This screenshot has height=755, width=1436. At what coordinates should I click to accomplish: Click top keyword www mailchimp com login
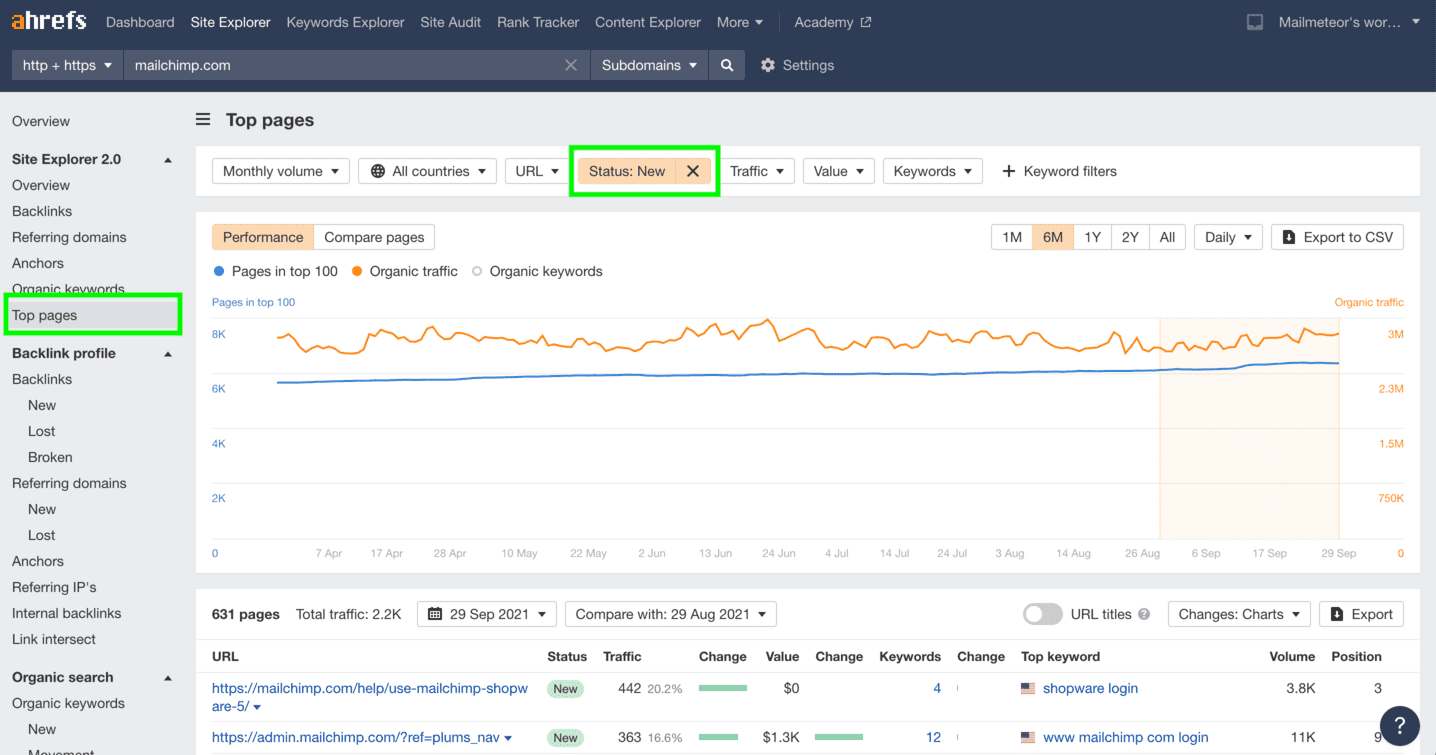click(1125, 738)
